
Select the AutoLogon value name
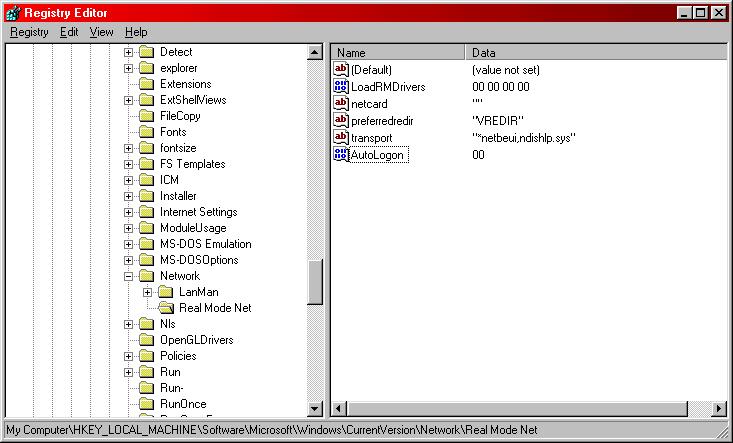379,155
